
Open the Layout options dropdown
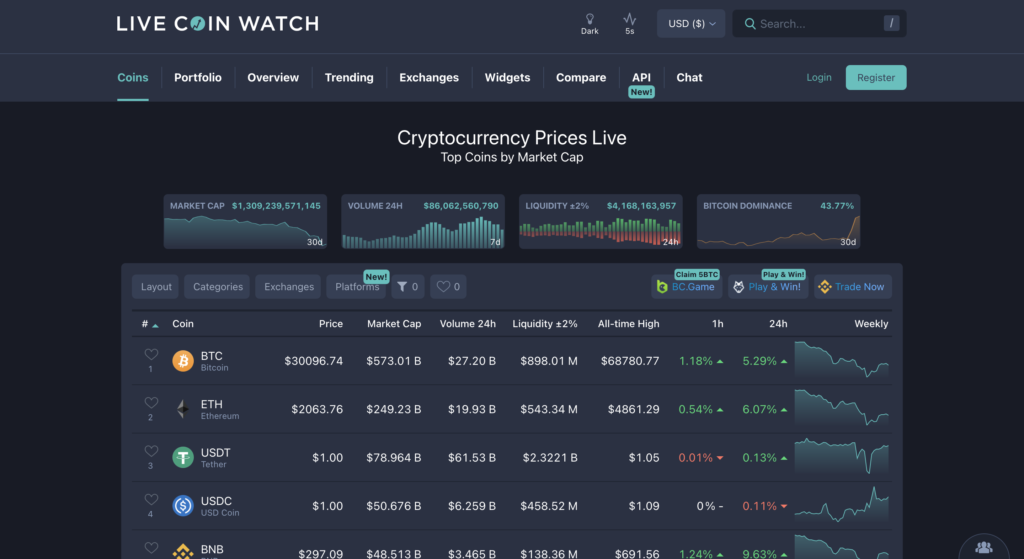156,287
